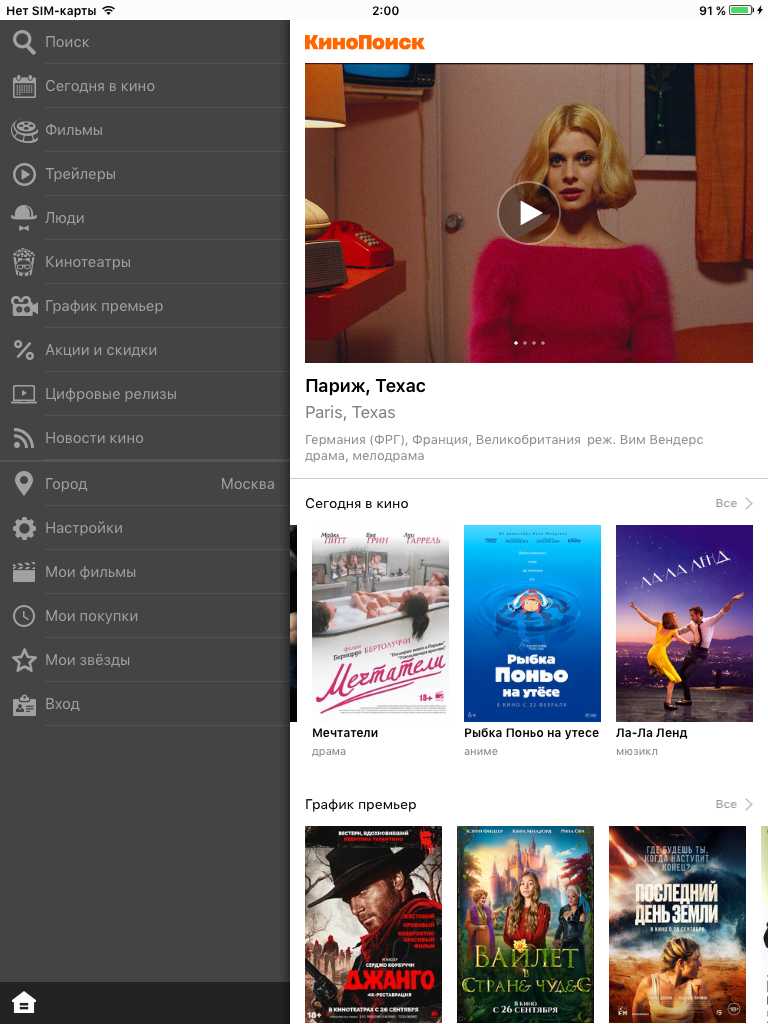
Task: Tap the home icon at the sidebar bottom
Action: 24,1002
